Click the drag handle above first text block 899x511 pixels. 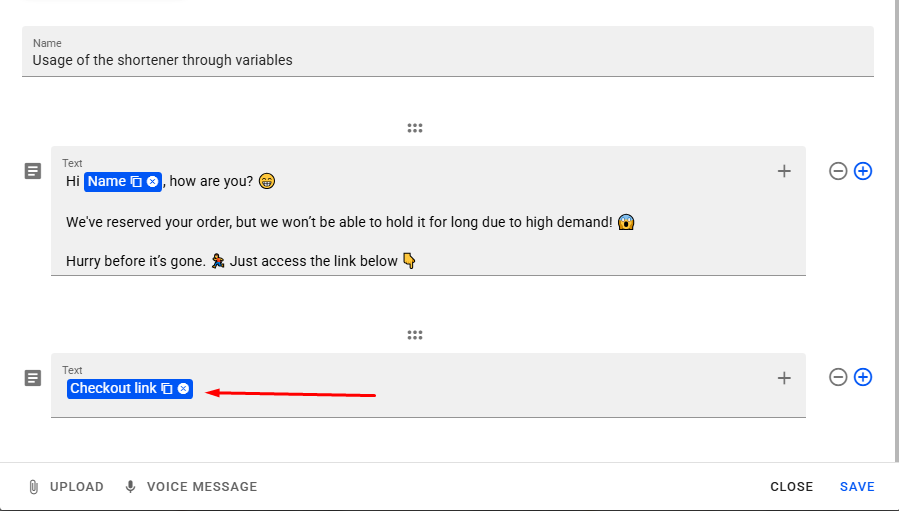[x=415, y=128]
